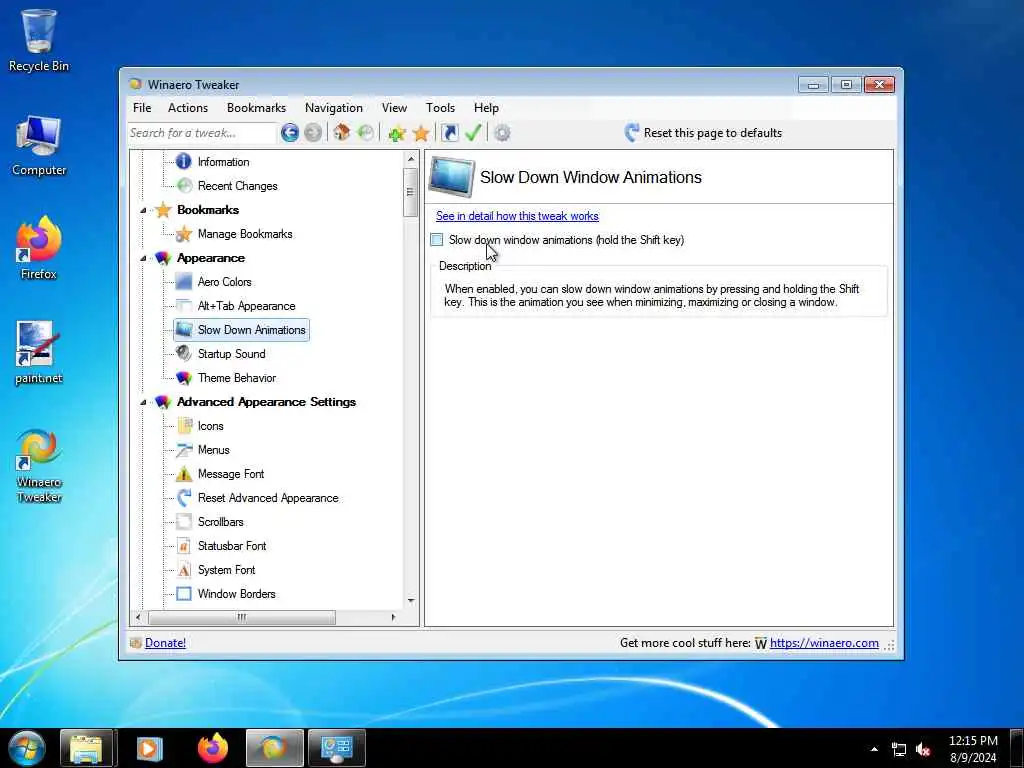
Task: Click the recent changes clock toolbar icon
Action: [366, 133]
